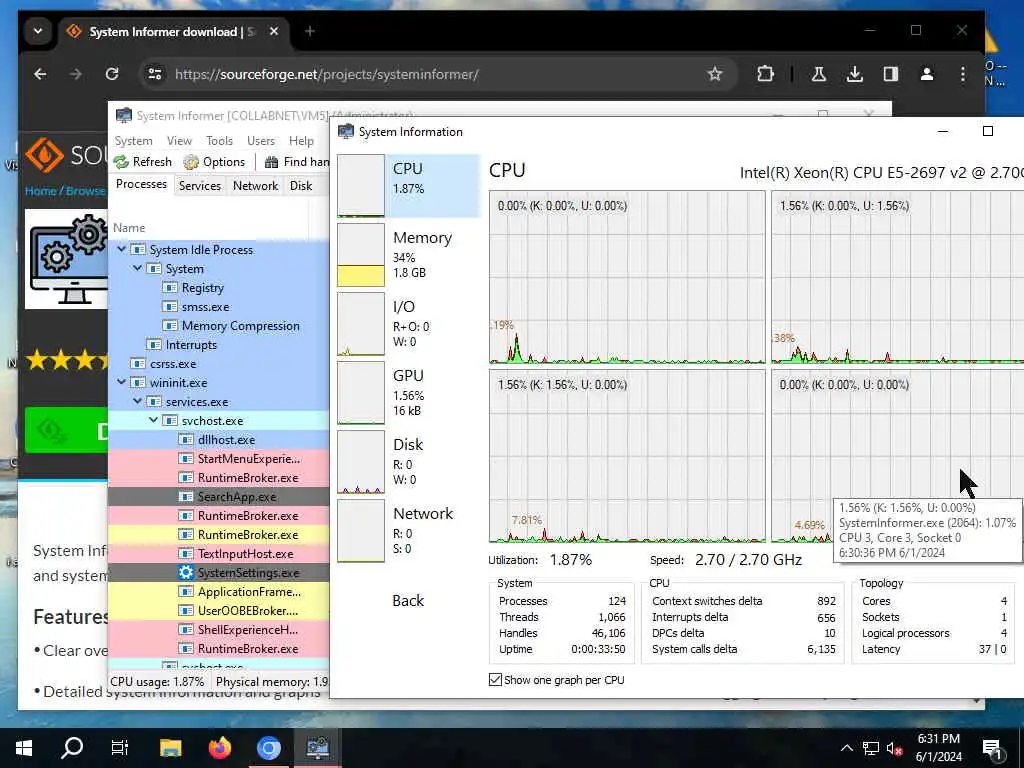Click the SystemSettings.exe gear icon
Screen dimensions: 1024x768
tap(186, 572)
